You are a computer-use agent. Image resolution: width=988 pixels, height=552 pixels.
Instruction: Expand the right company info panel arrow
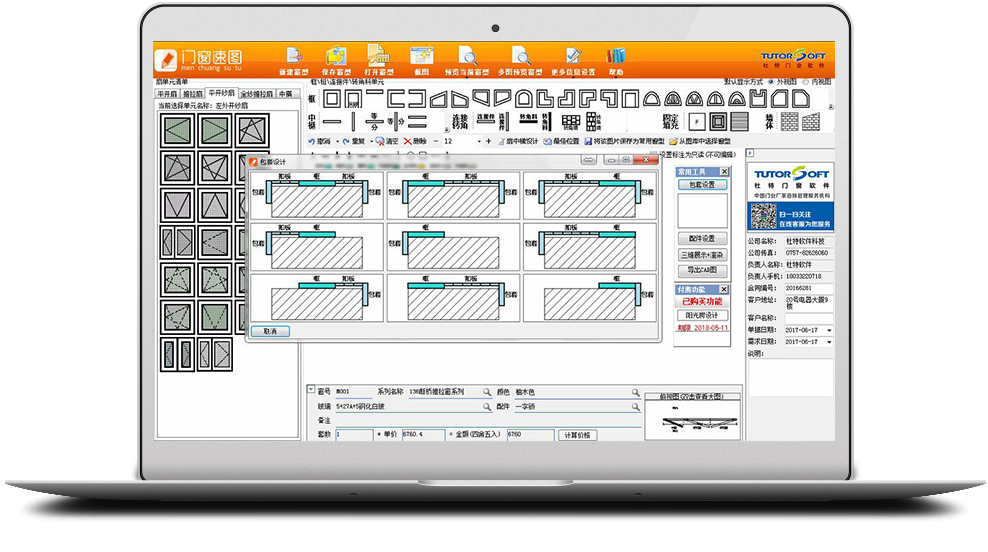[x=750, y=152]
